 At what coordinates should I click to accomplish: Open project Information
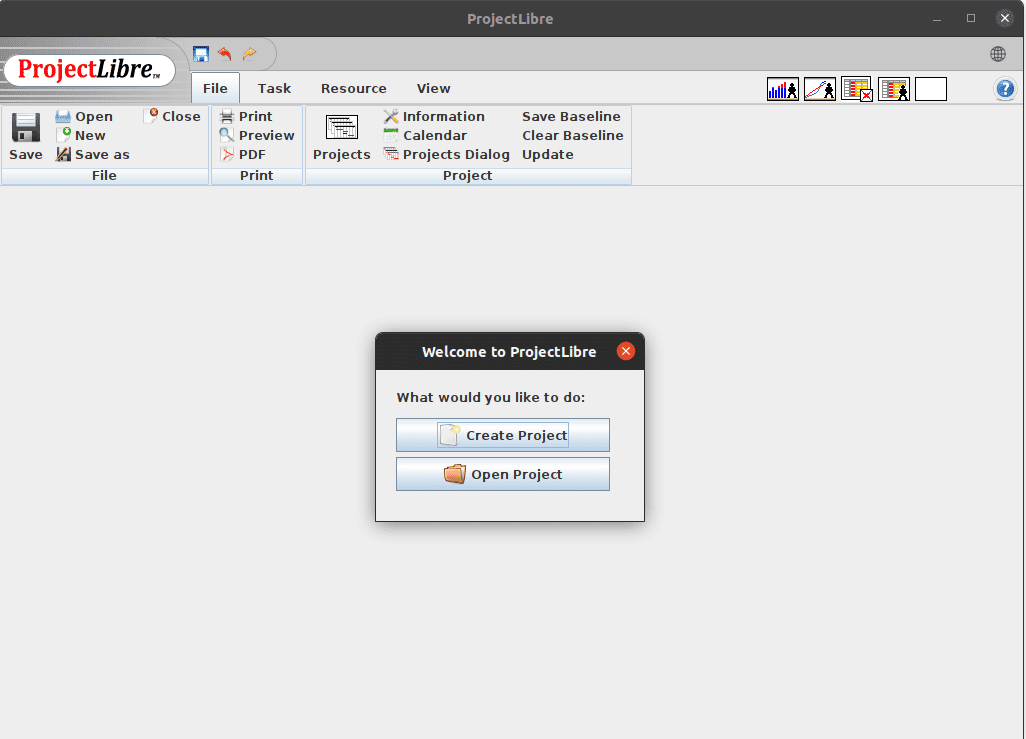(x=434, y=117)
